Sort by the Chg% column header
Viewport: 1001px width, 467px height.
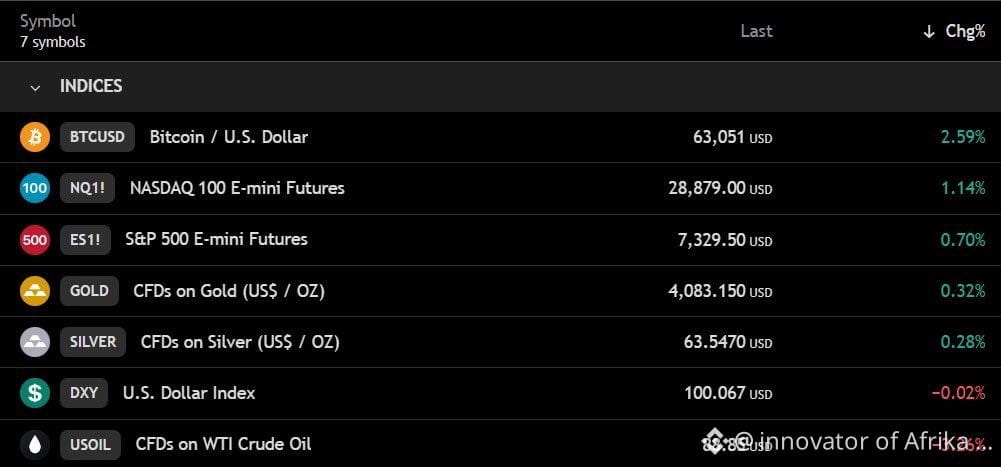coord(965,32)
